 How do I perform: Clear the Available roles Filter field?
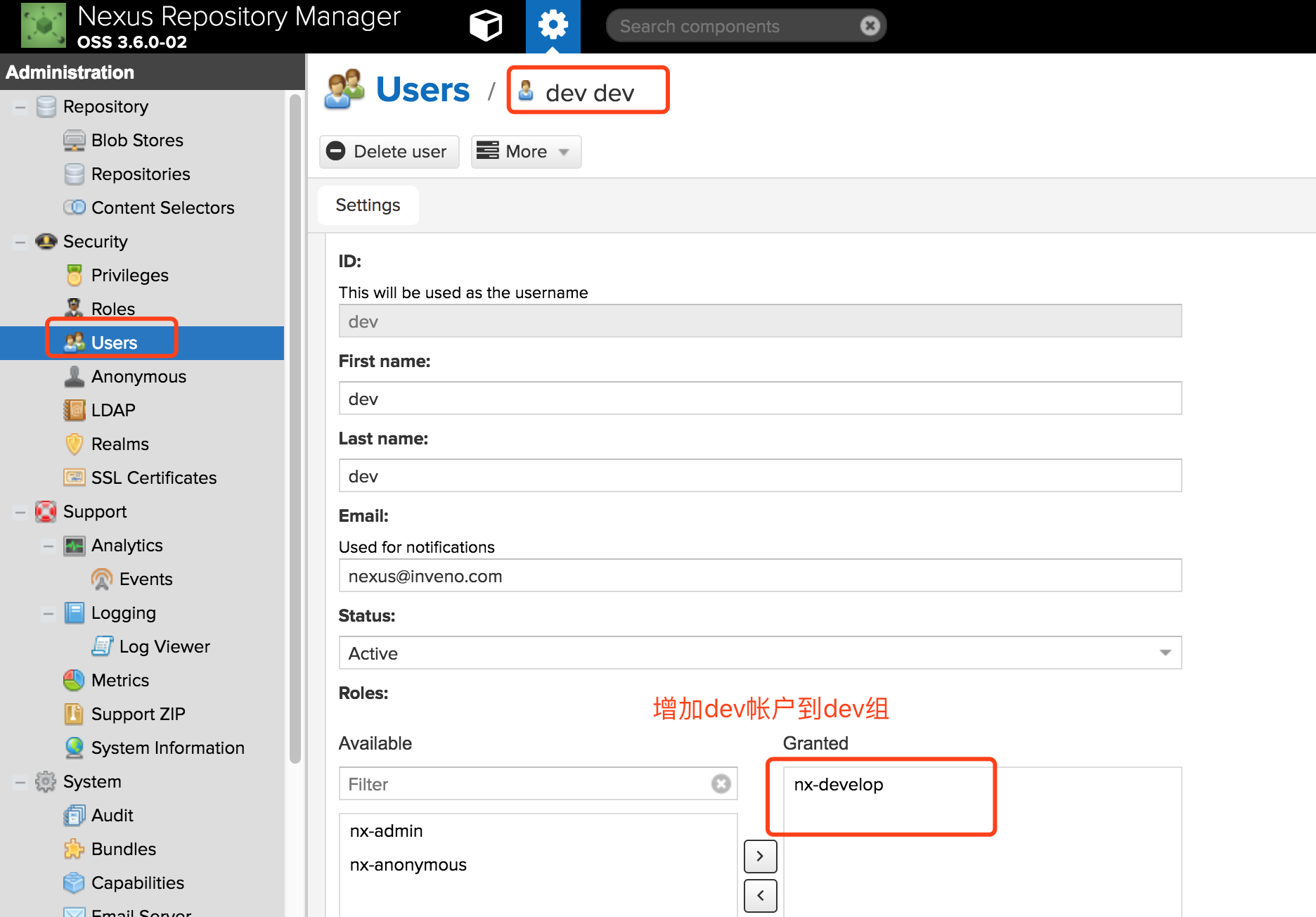[721, 783]
